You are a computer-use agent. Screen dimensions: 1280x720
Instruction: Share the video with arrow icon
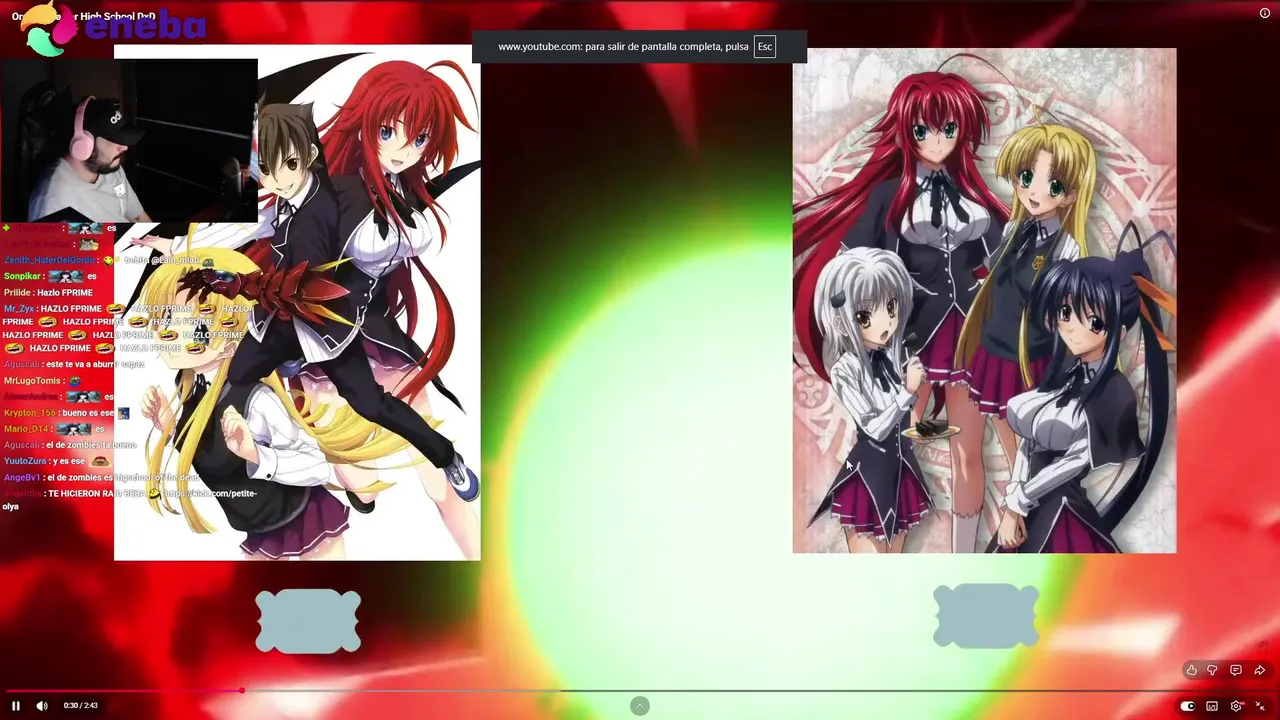coord(1260,670)
